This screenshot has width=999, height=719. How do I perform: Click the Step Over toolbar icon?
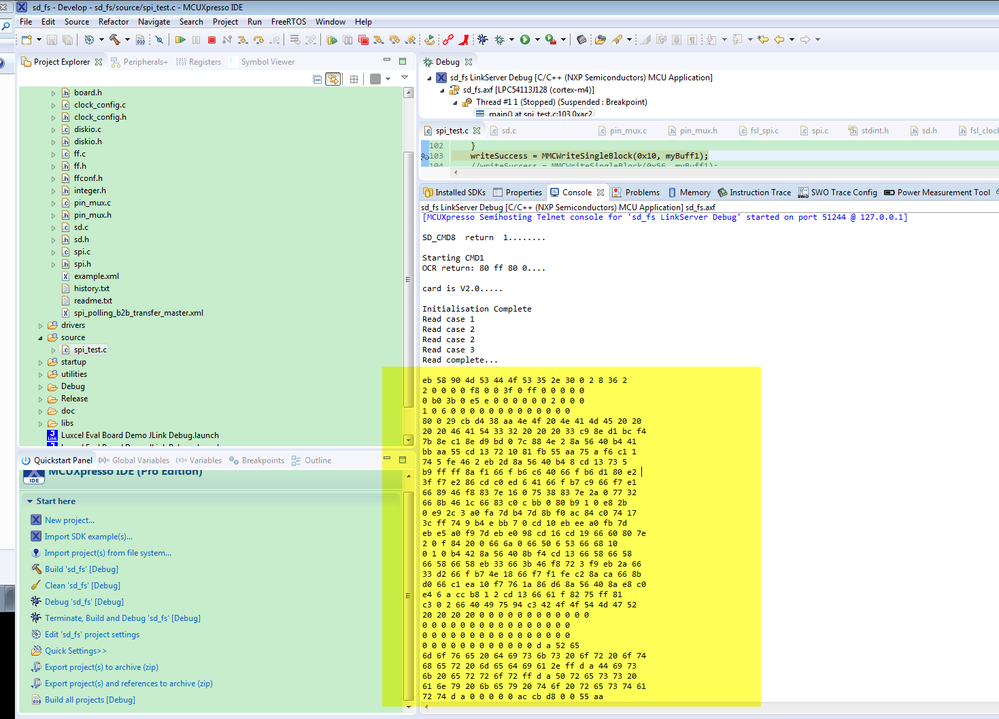tap(258, 39)
